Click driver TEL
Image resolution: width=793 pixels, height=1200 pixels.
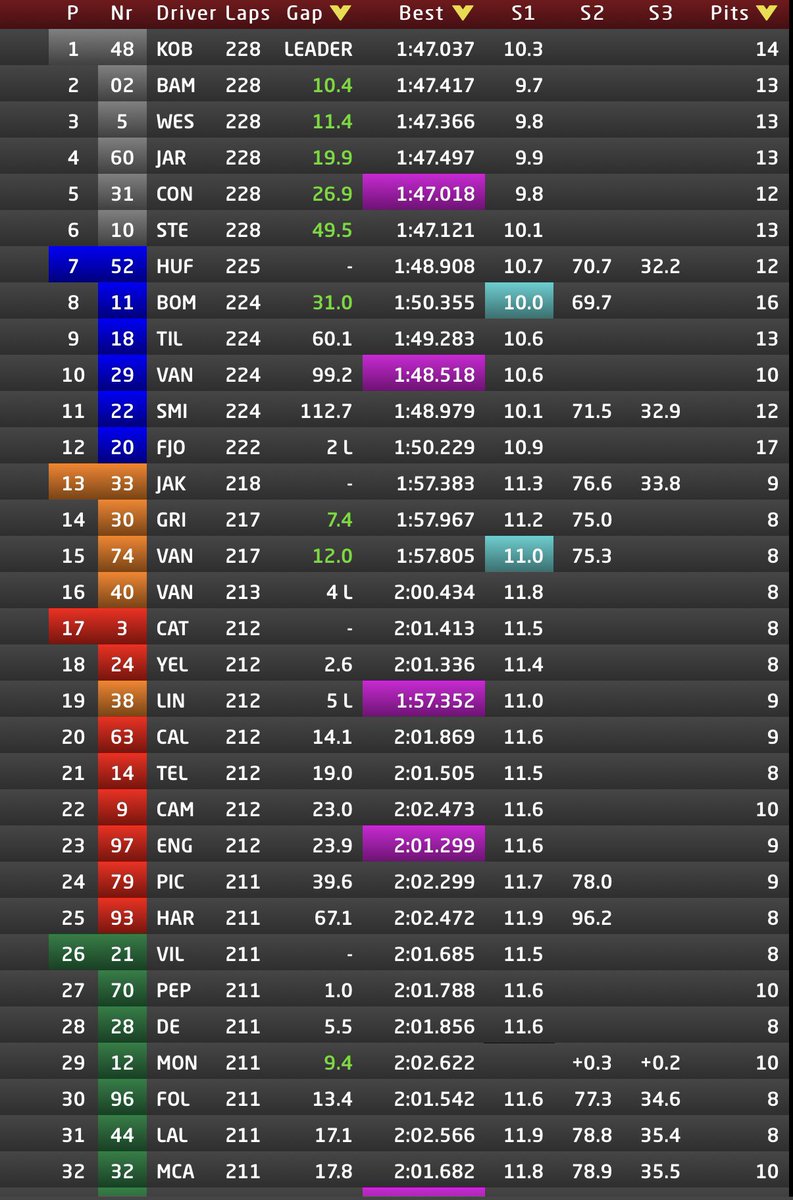coord(172,772)
